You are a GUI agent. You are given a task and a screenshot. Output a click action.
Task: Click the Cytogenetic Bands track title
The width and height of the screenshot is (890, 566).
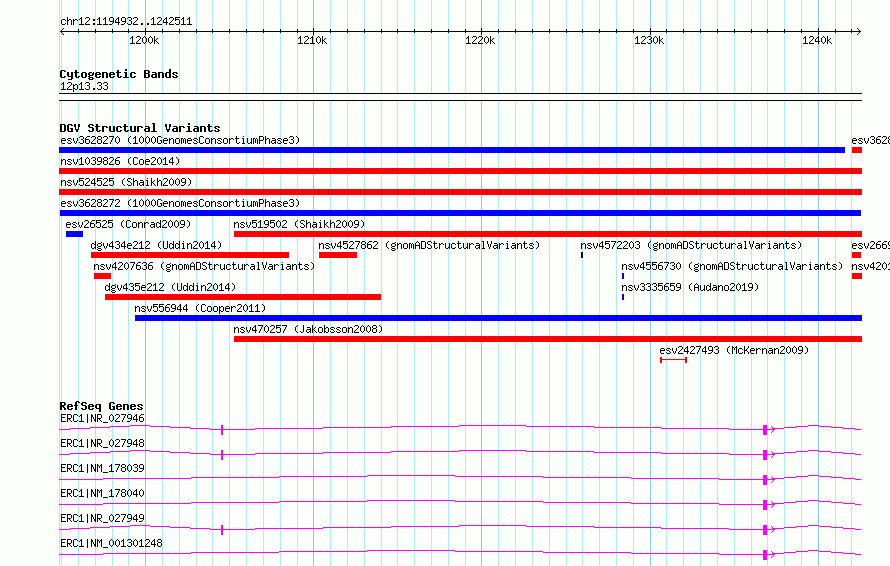(x=119, y=74)
